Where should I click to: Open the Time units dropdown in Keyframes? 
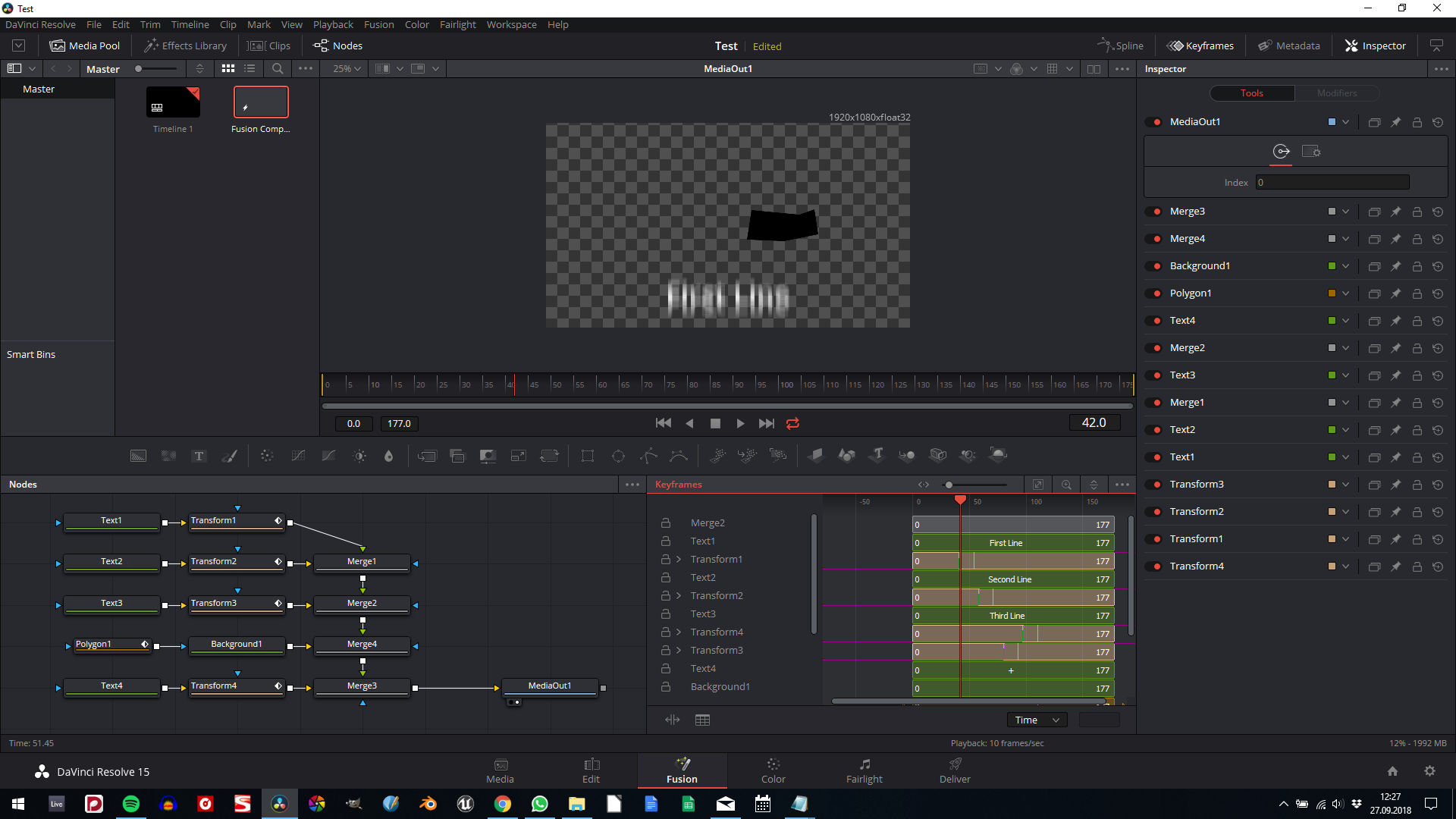tap(1037, 720)
